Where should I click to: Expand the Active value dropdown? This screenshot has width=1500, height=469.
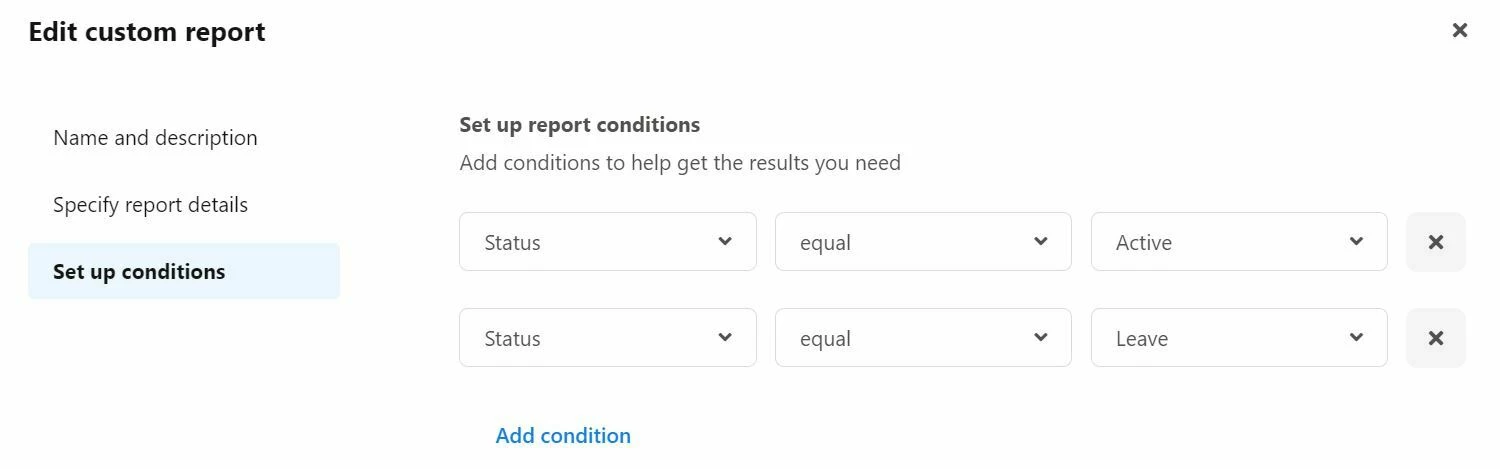(1239, 241)
